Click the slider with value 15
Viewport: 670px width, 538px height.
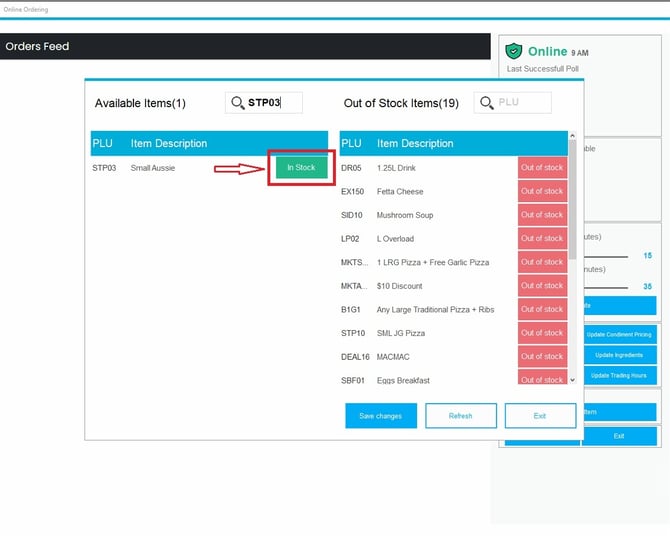click(606, 256)
